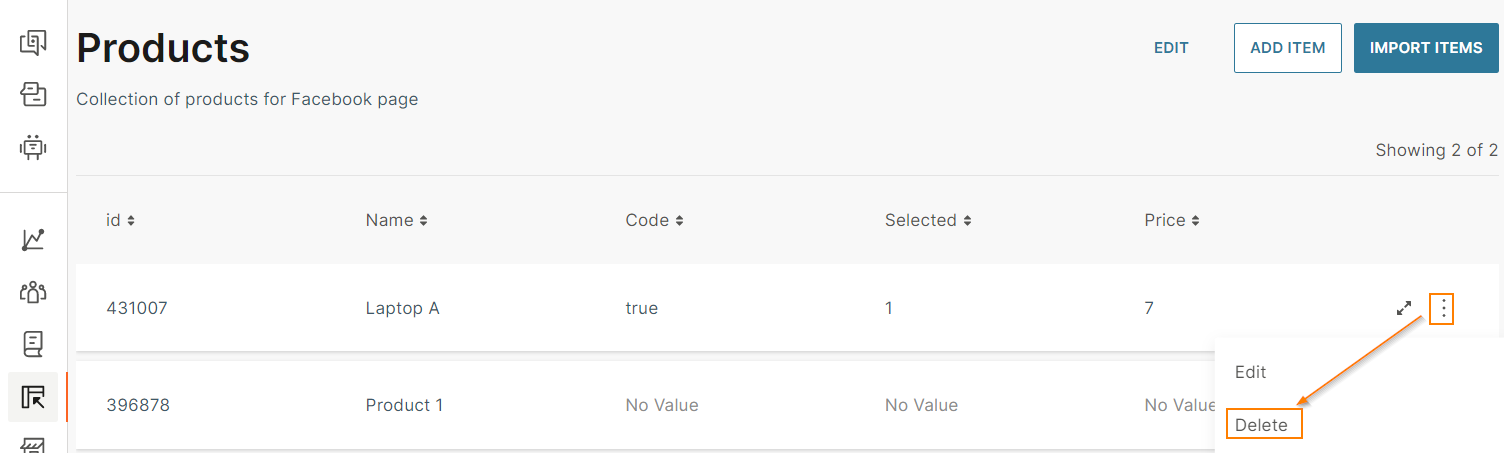
Task: Click the EDIT link beside ADD ITEM
Action: [x=1171, y=48]
